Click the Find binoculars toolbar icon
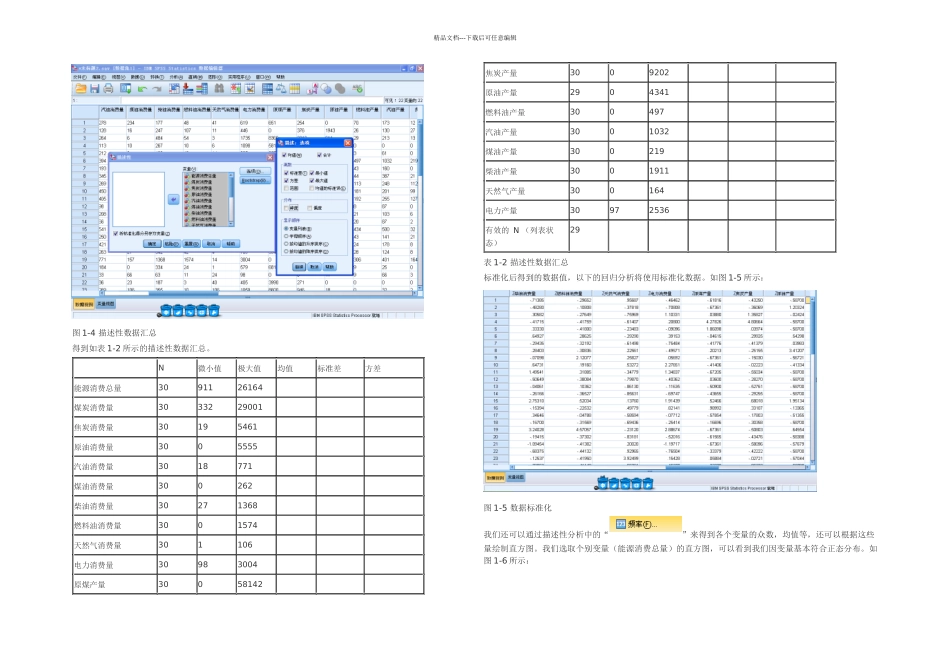This screenshot has width=950, height=672. (219, 88)
